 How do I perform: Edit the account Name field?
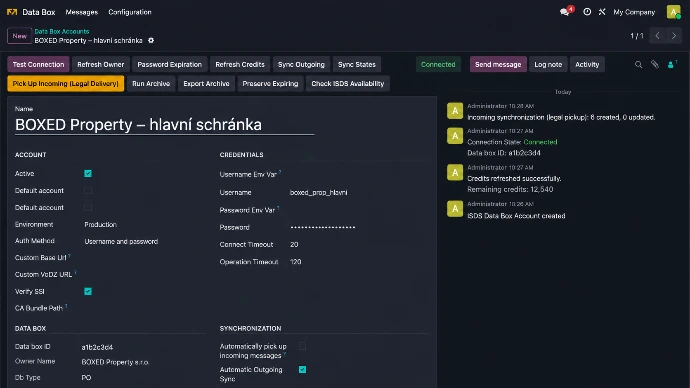[x=165, y=124]
